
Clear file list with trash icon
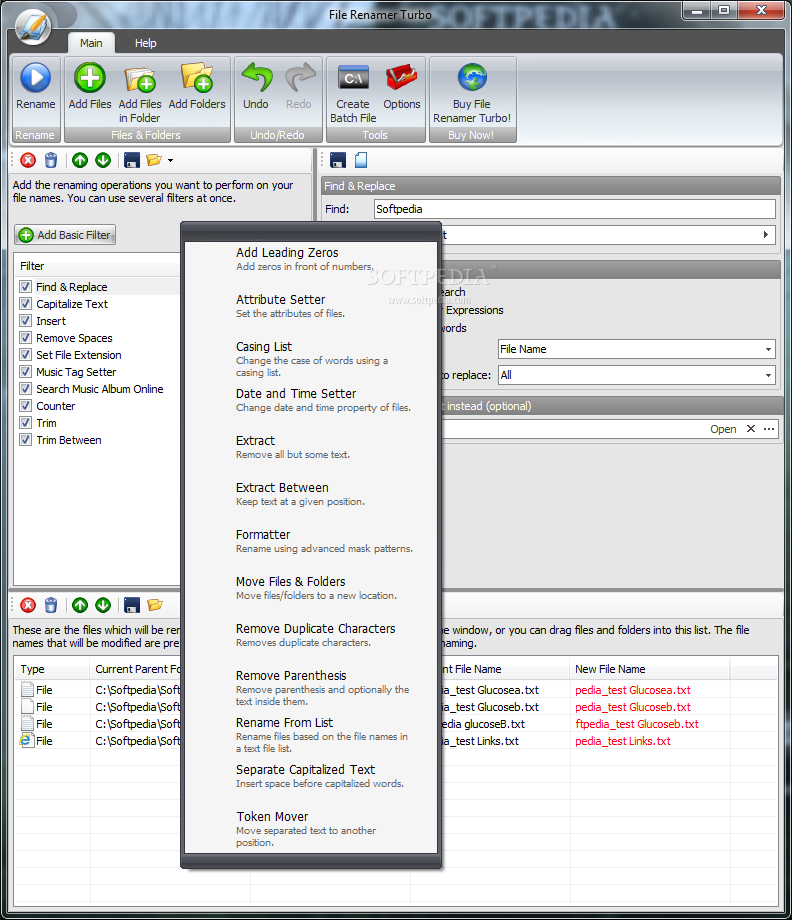pos(51,605)
